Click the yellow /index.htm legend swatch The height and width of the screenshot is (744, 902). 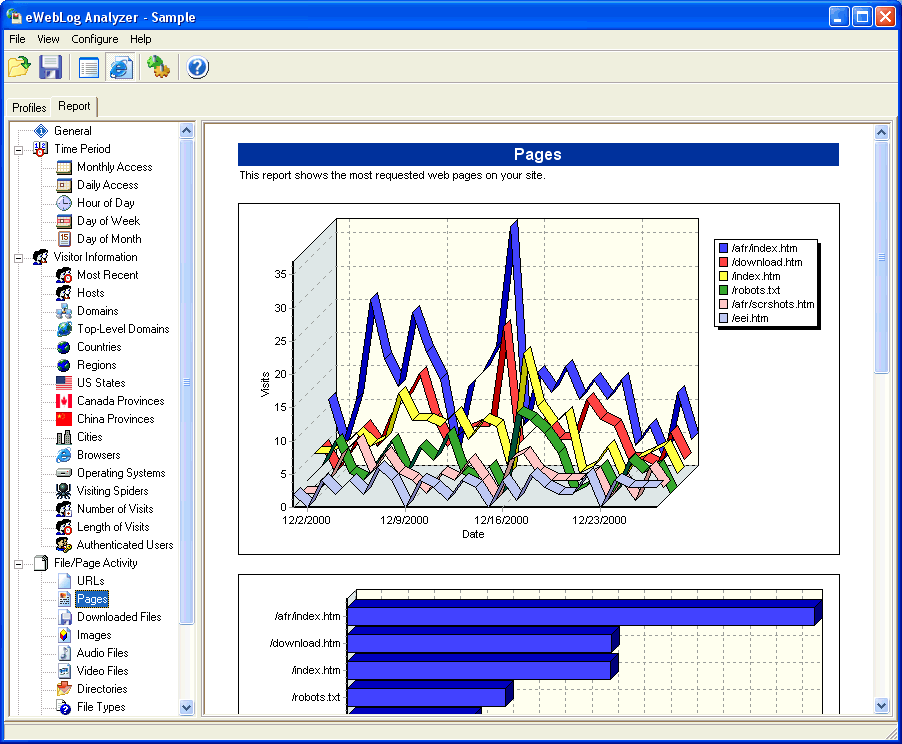point(724,276)
